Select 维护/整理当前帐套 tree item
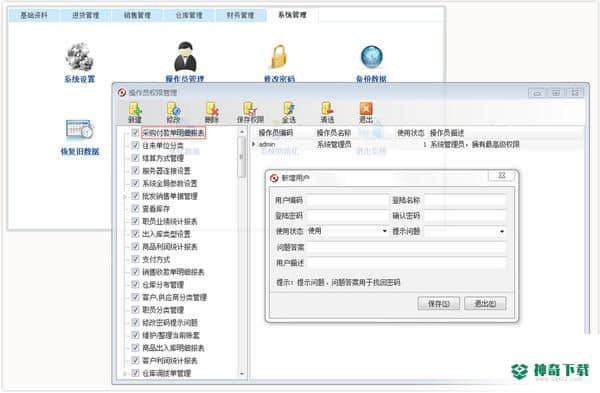Image resolution: width=600 pixels, height=393 pixels. coord(171,335)
